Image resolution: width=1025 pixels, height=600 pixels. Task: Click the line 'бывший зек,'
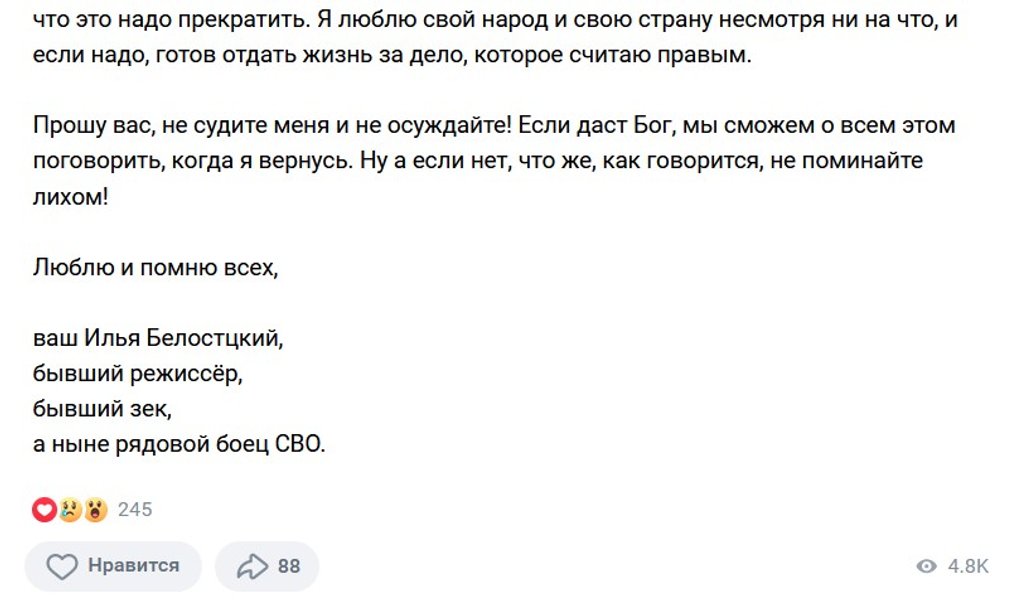(103, 410)
